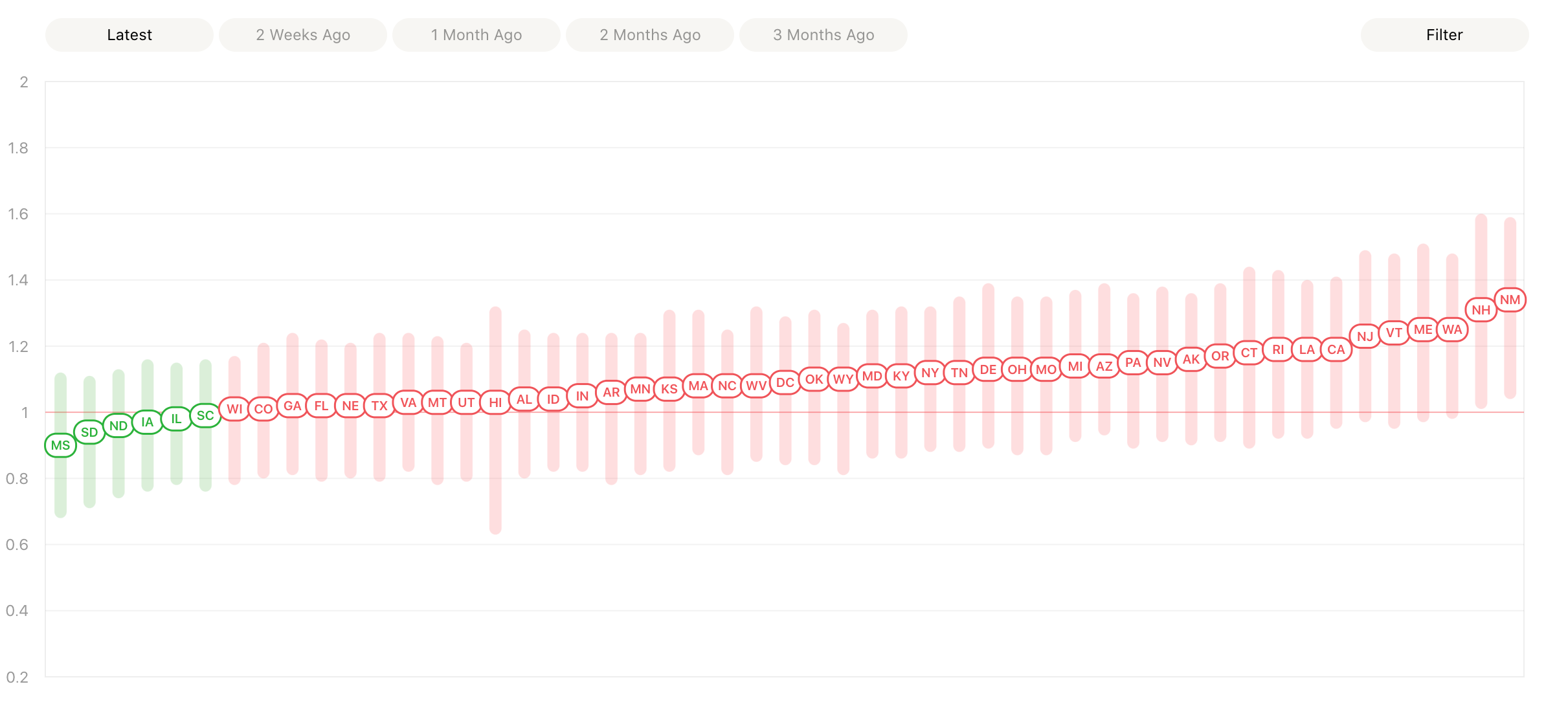Click the green MS state marker
Screen dimensions: 1568x704
click(x=60, y=445)
